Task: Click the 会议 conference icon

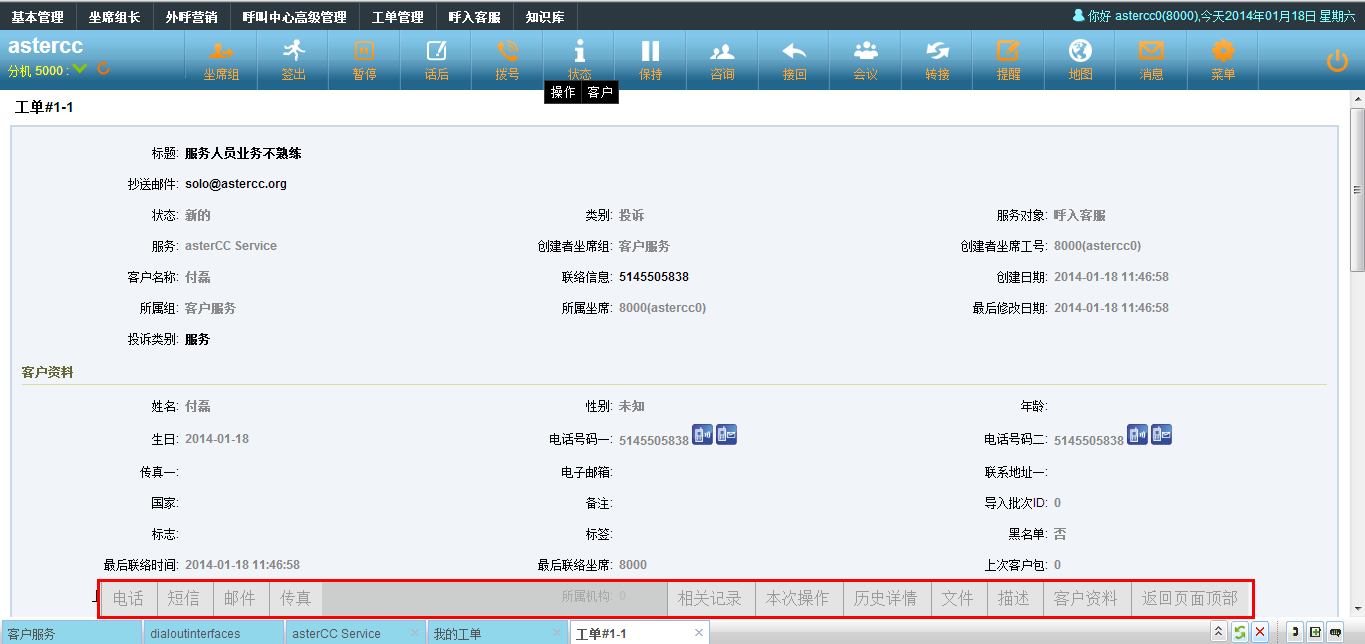Action: (865, 52)
